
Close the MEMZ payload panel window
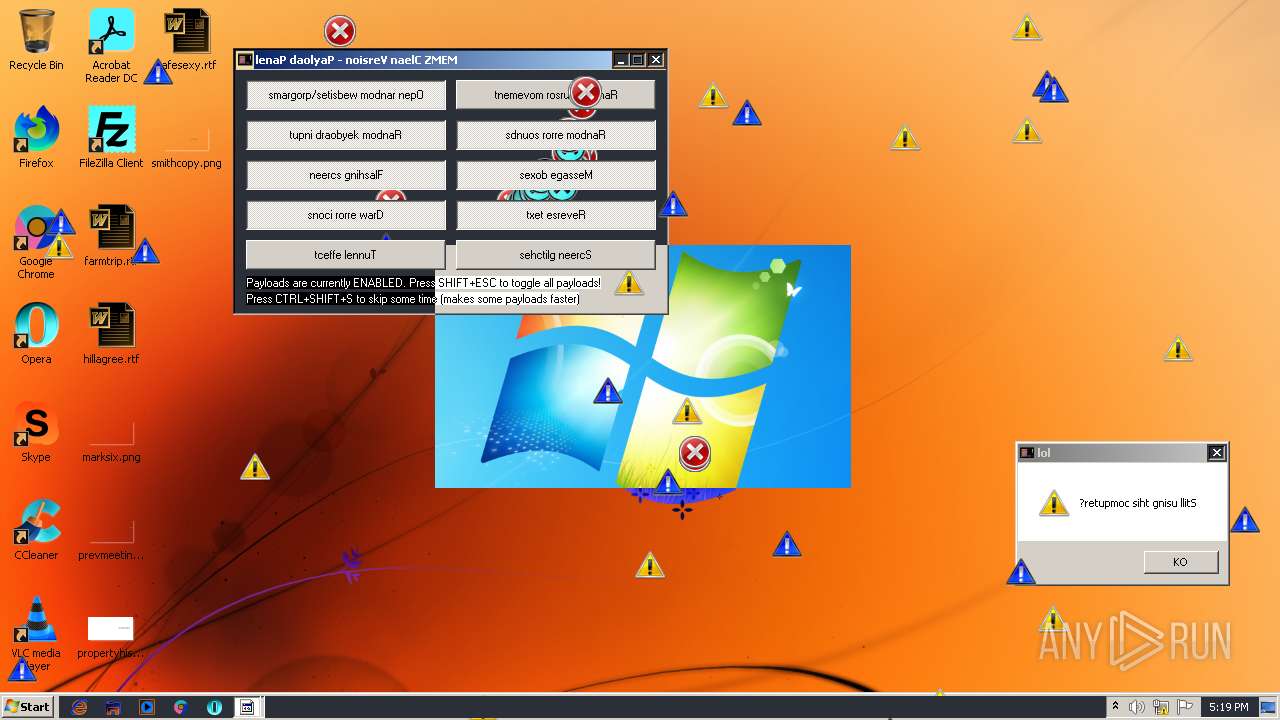click(x=656, y=60)
